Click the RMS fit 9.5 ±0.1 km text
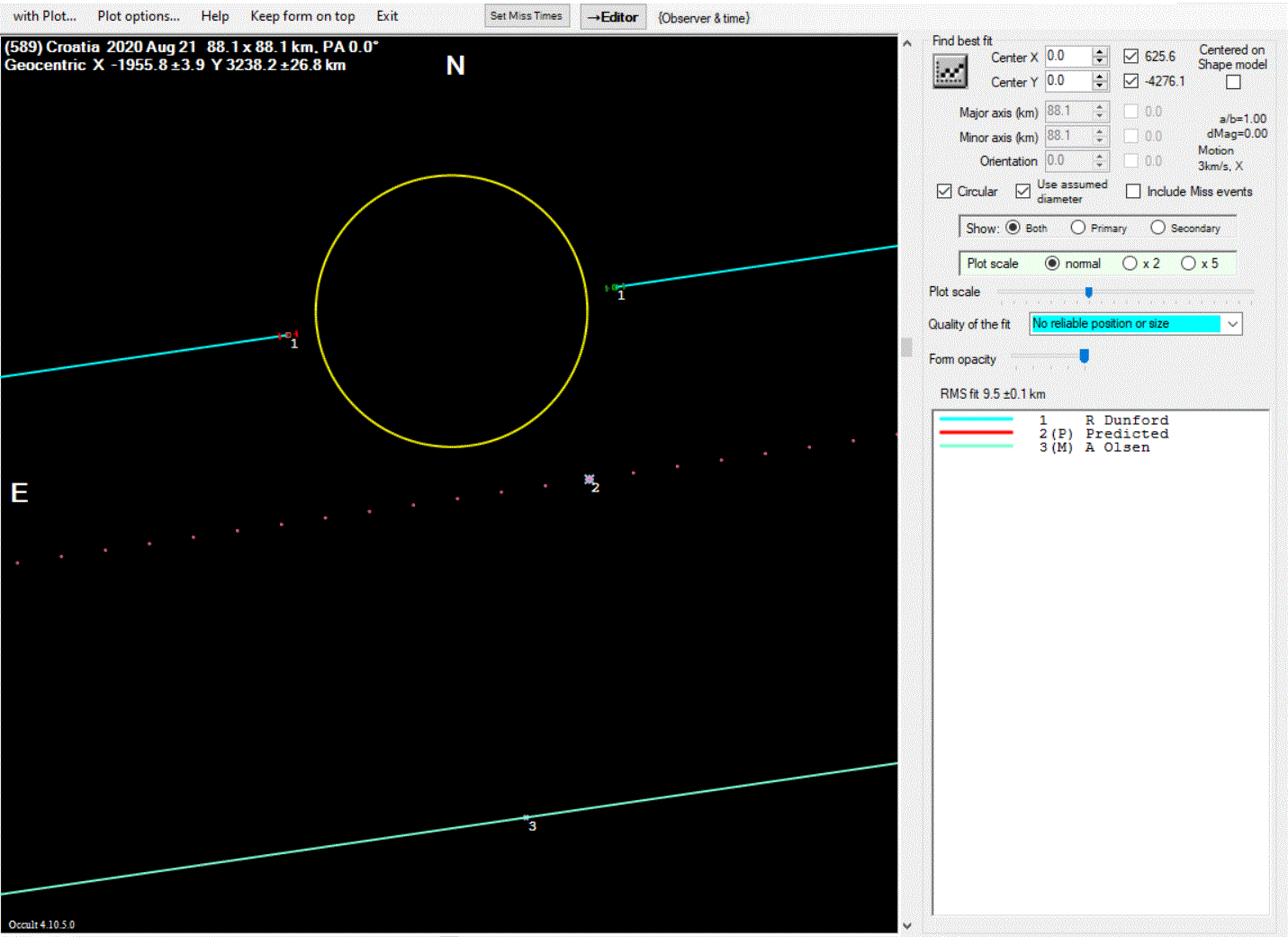The width and height of the screenshot is (1288, 937). click(993, 394)
